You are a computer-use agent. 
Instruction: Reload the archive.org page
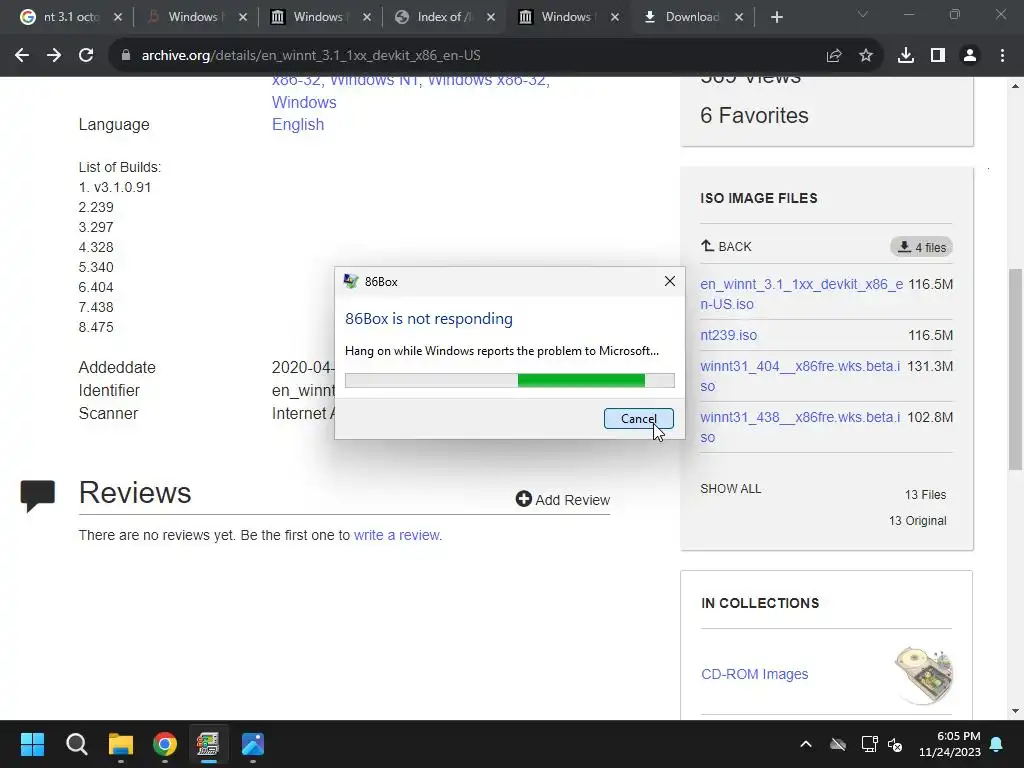86,56
